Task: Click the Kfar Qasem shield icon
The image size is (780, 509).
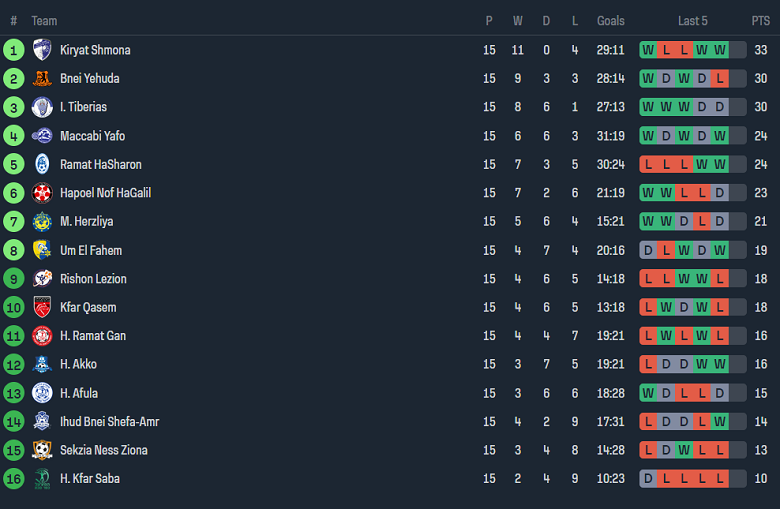Action: point(42,307)
